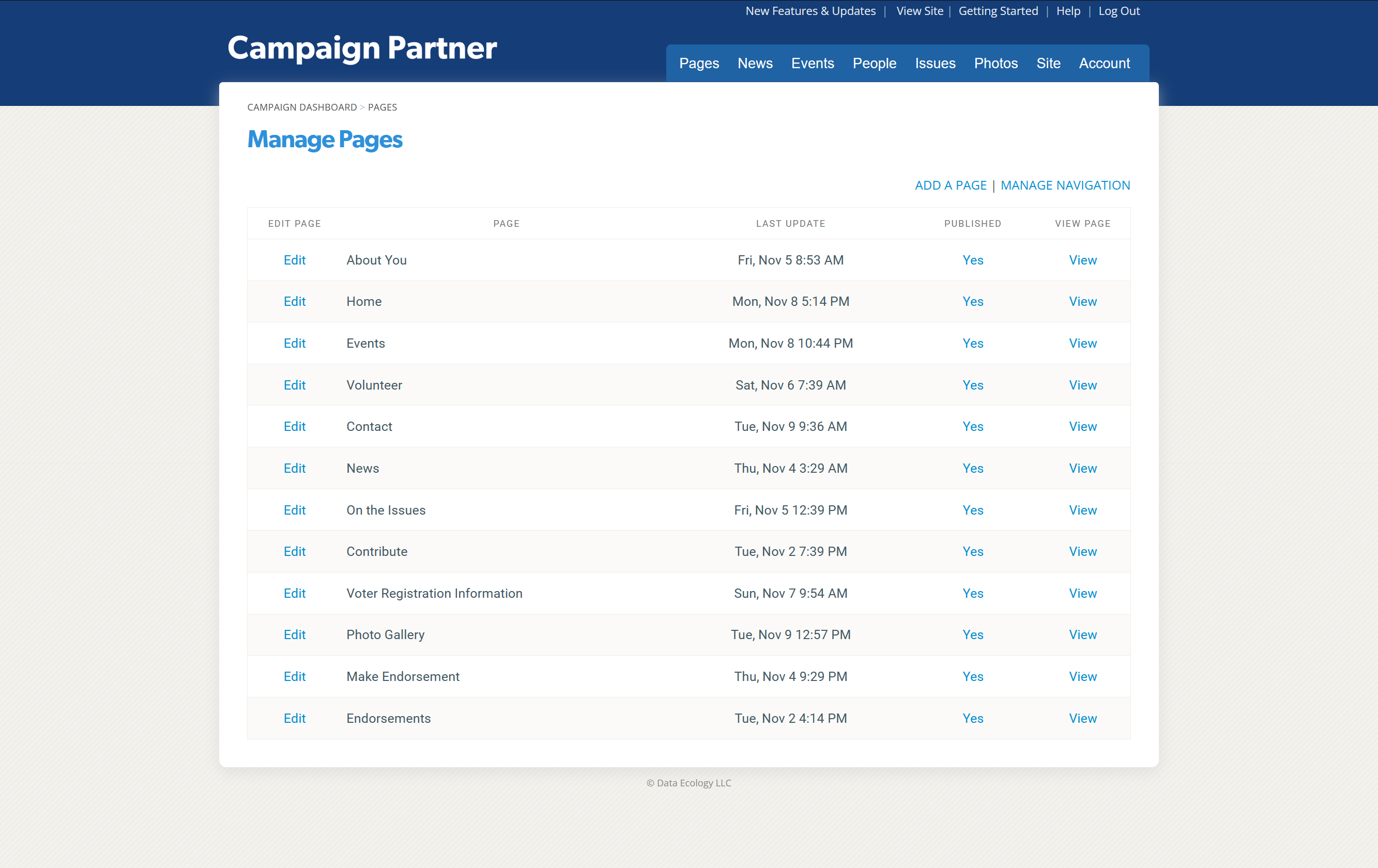
Task: Click the Data Ecology LLC footer text
Action: (x=688, y=783)
